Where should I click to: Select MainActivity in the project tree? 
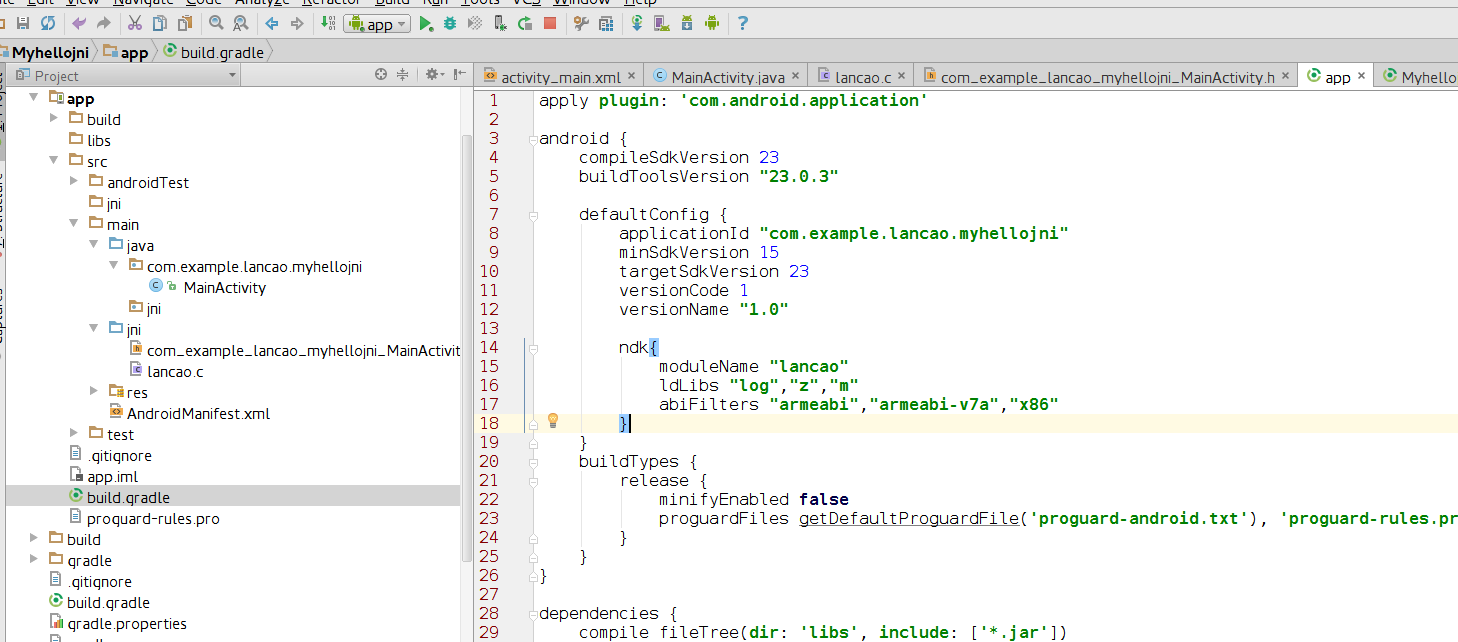(225, 287)
